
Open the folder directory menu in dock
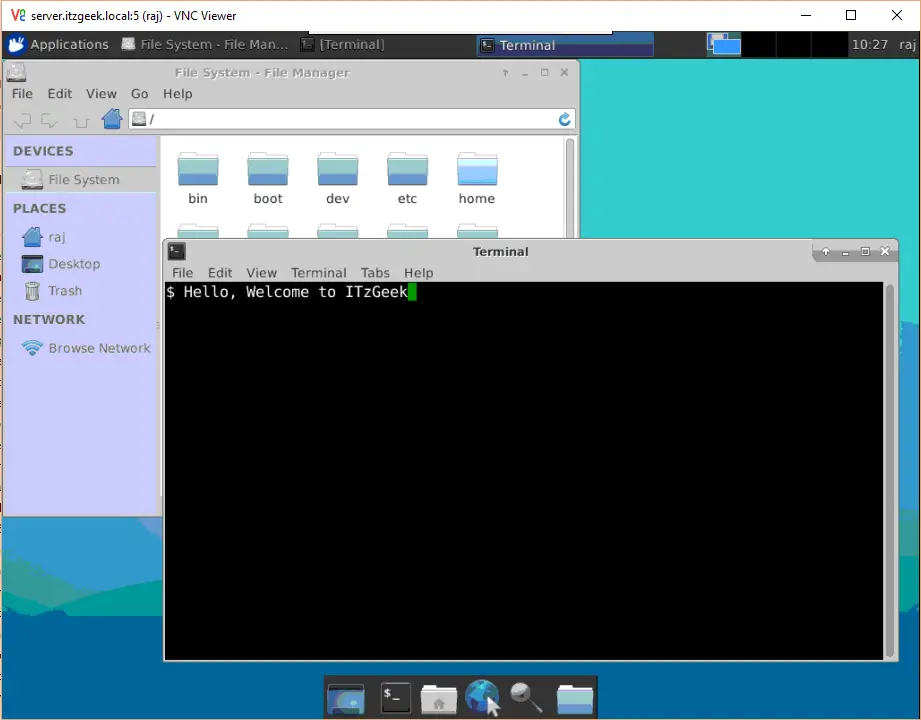[574, 699]
